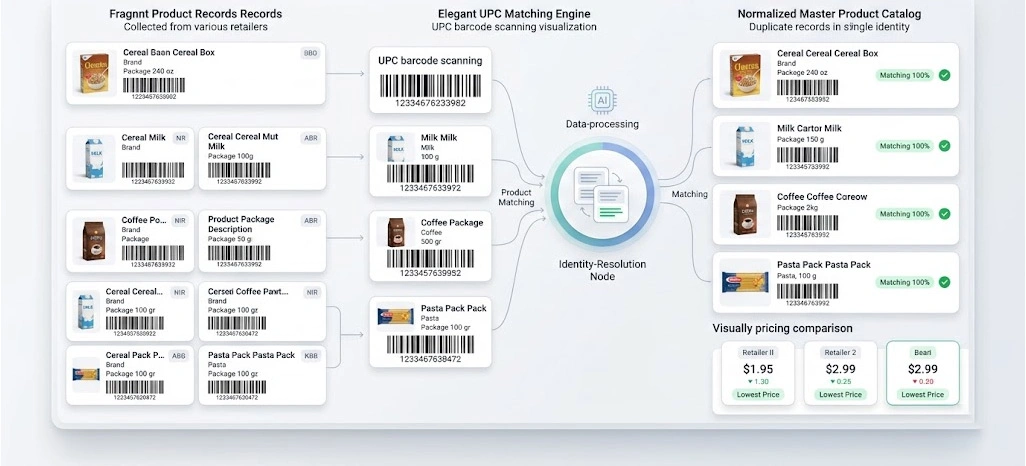This screenshot has height=466, width=1026.
Task: Click the green check on Coffee Coffee Coreow
Action: [x=944, y=214]
